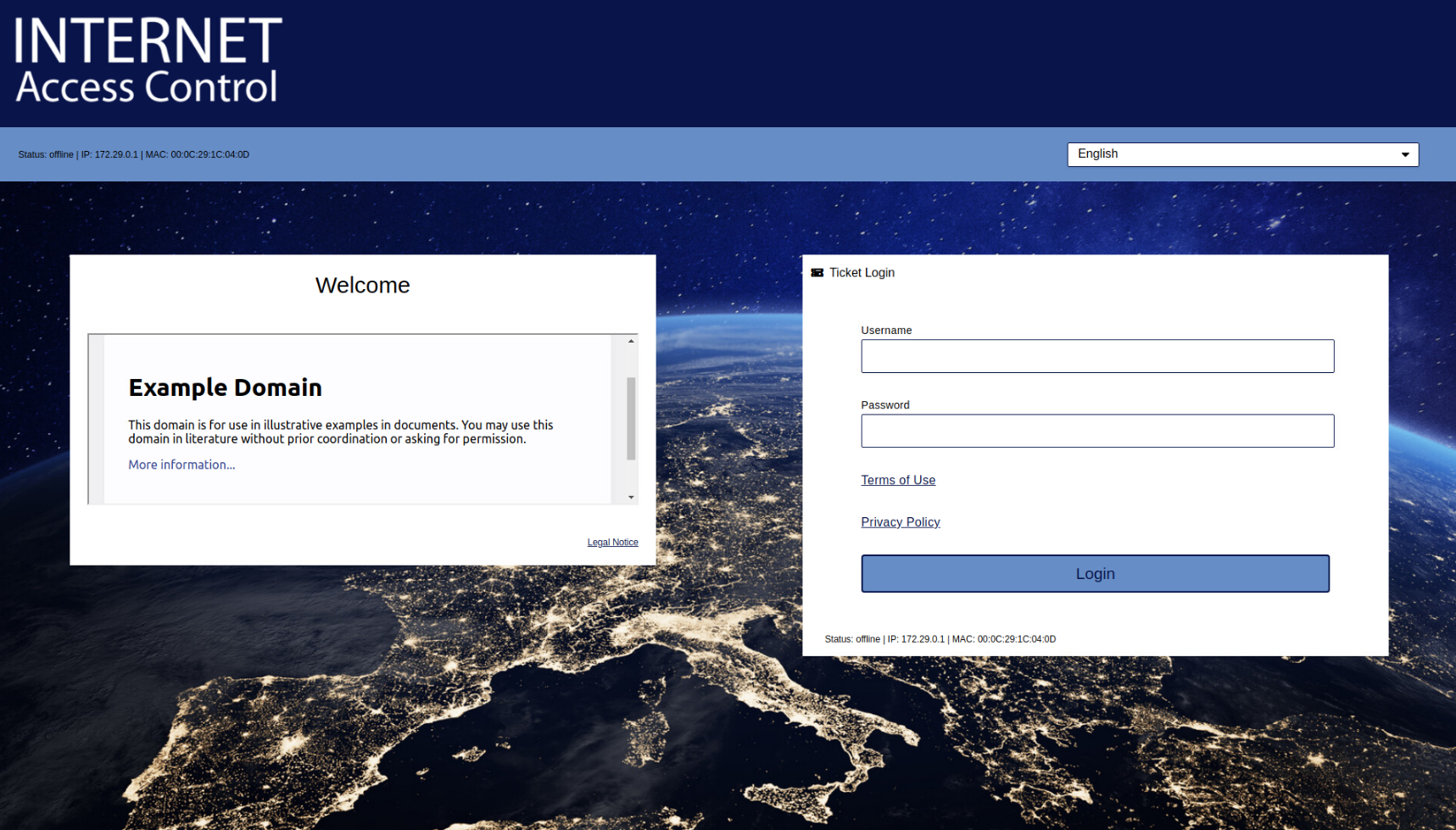Viewport: 1456px width, 830px height.
Task: Follow the More information... link
Action: (181, 465)
